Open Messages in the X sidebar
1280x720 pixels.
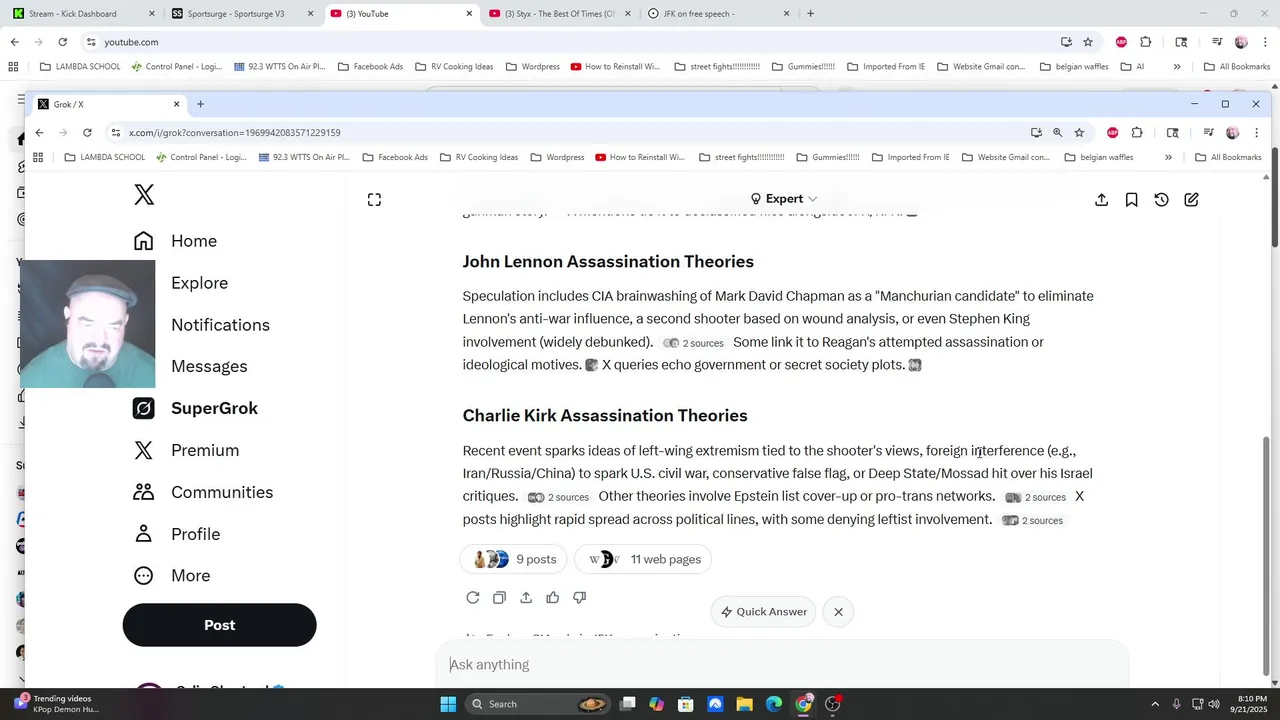[209, 366]
